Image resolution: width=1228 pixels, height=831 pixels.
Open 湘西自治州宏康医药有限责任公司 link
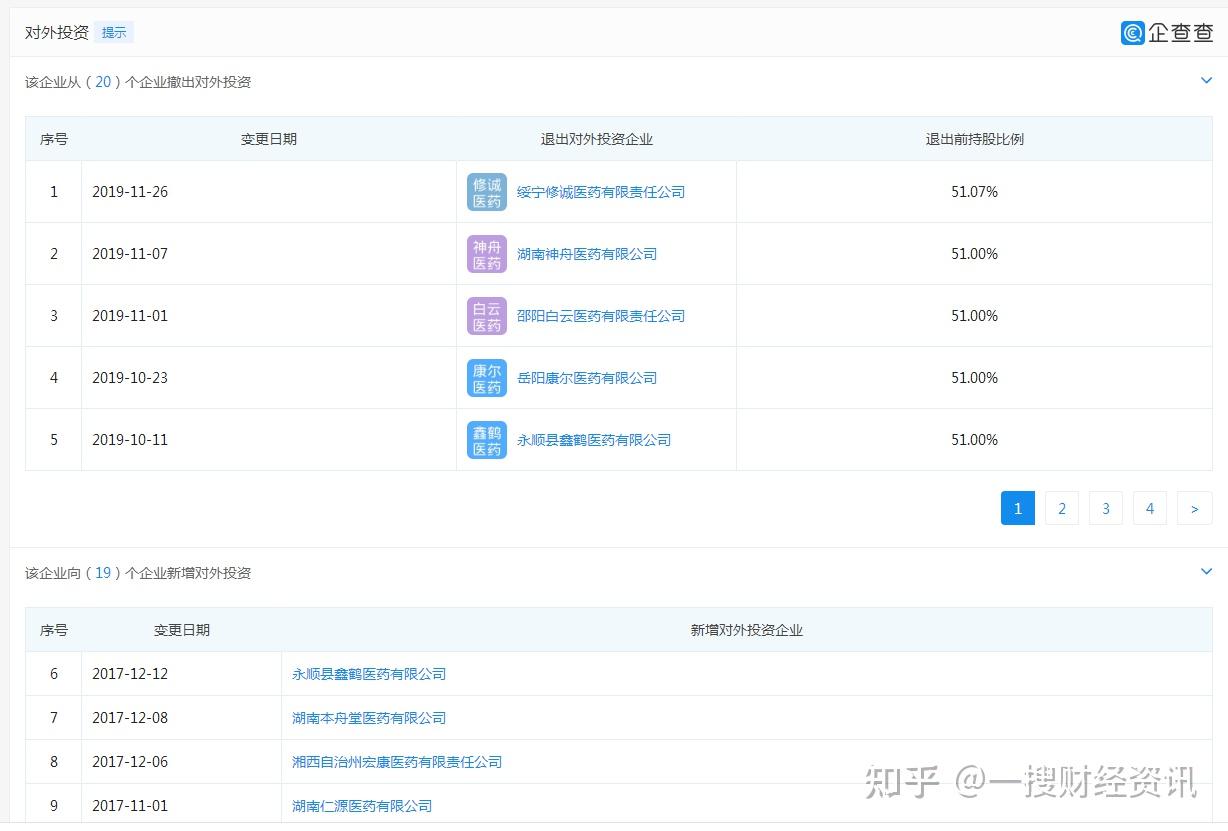pyautogui.click(x=397, y=762)
